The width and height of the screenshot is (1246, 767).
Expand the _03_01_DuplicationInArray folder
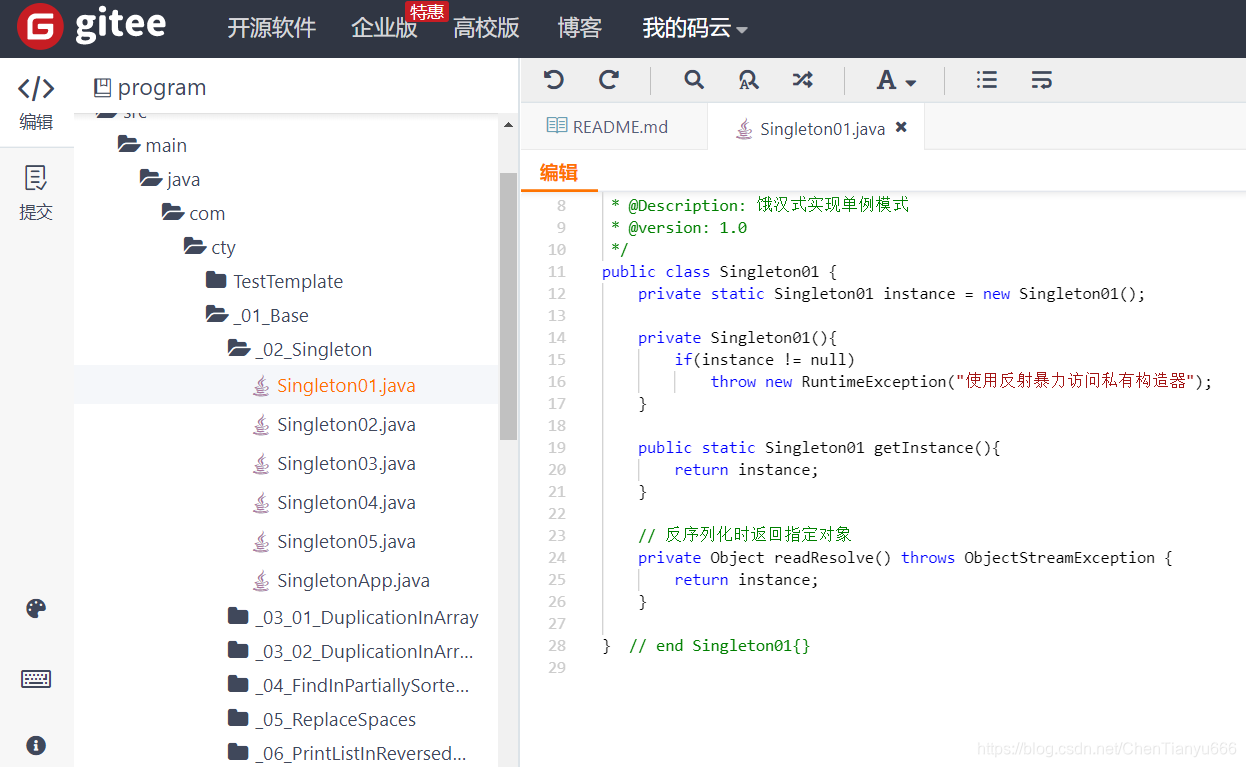pyautogui.click(x=238, y=617)
